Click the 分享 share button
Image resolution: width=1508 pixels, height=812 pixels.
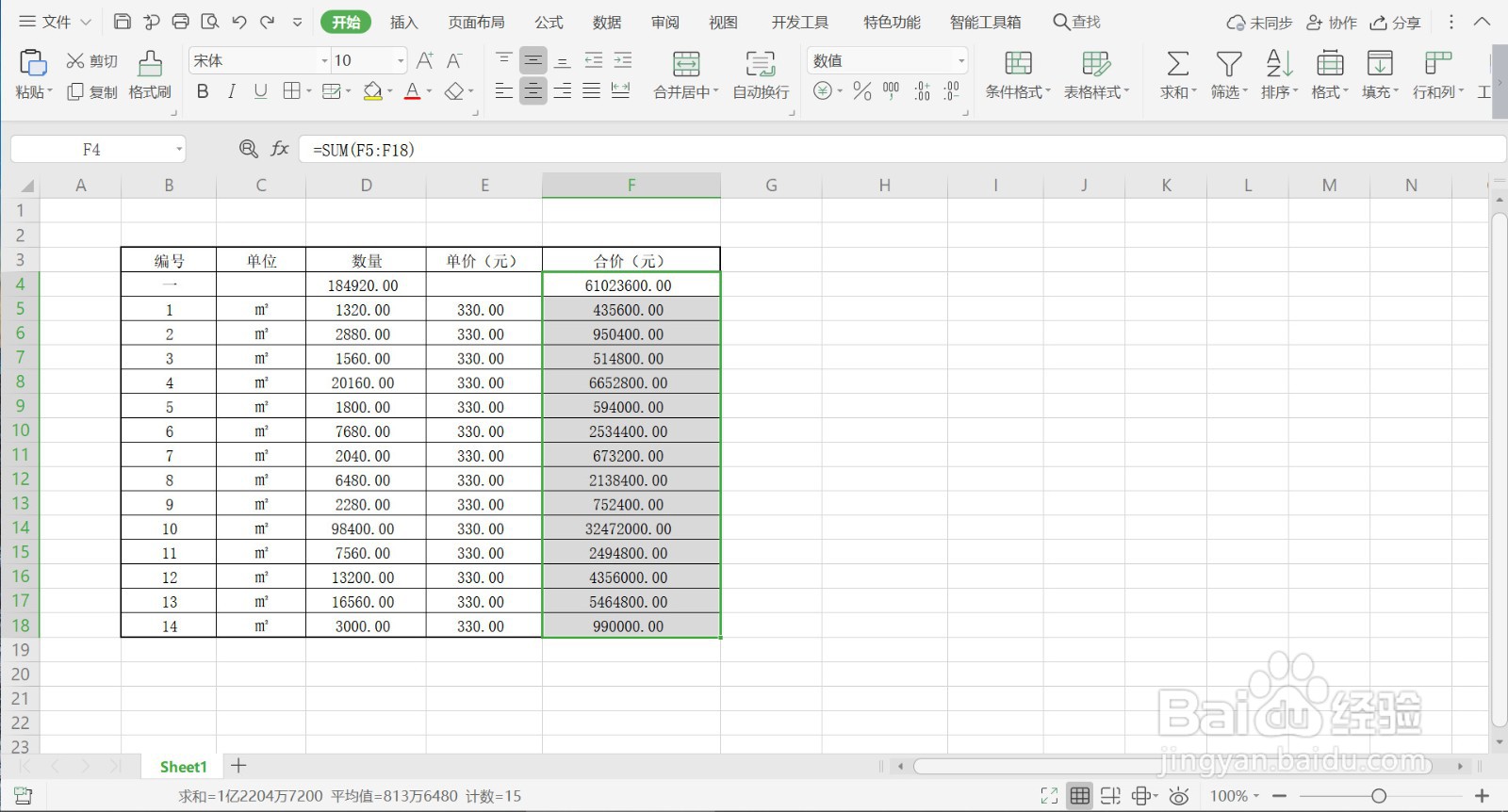pos(1396,23)
